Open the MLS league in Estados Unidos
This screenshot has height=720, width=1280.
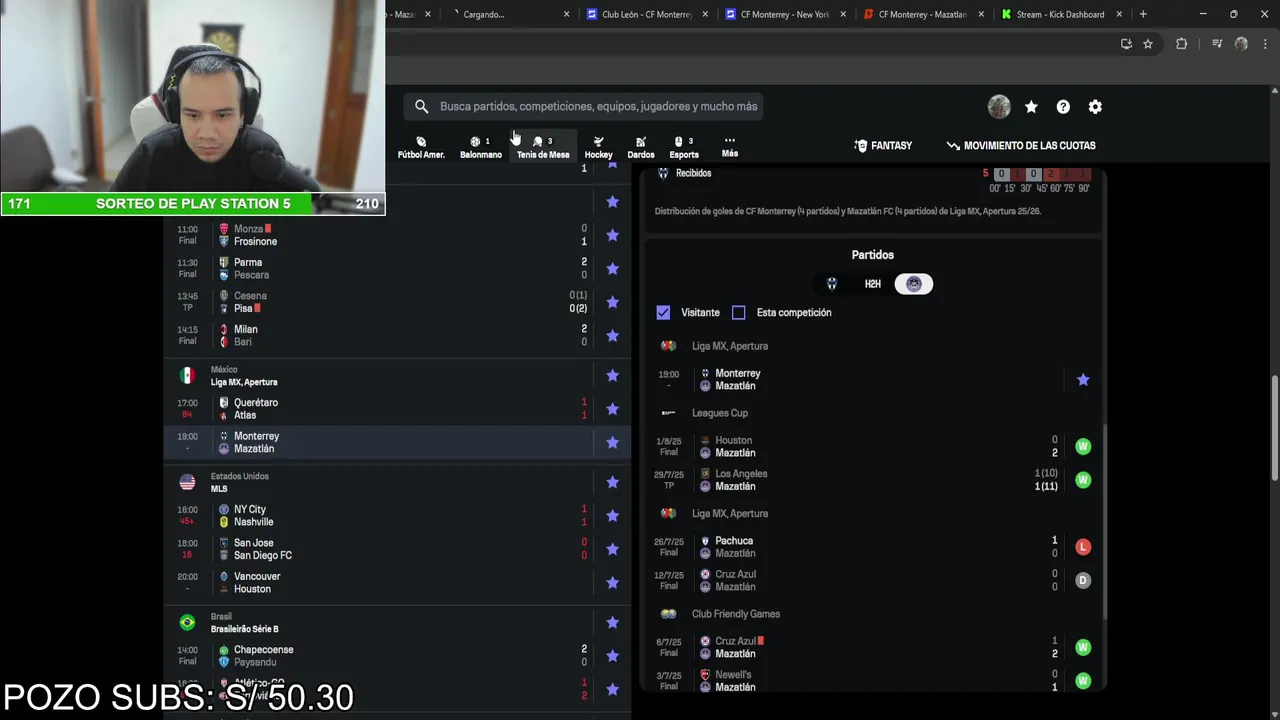point(219,489)
